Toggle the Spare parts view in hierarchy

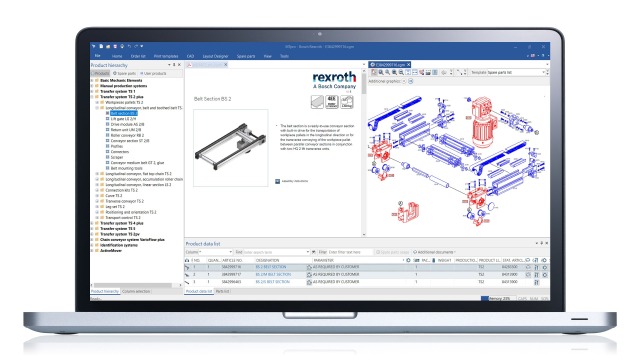point(124,73)
